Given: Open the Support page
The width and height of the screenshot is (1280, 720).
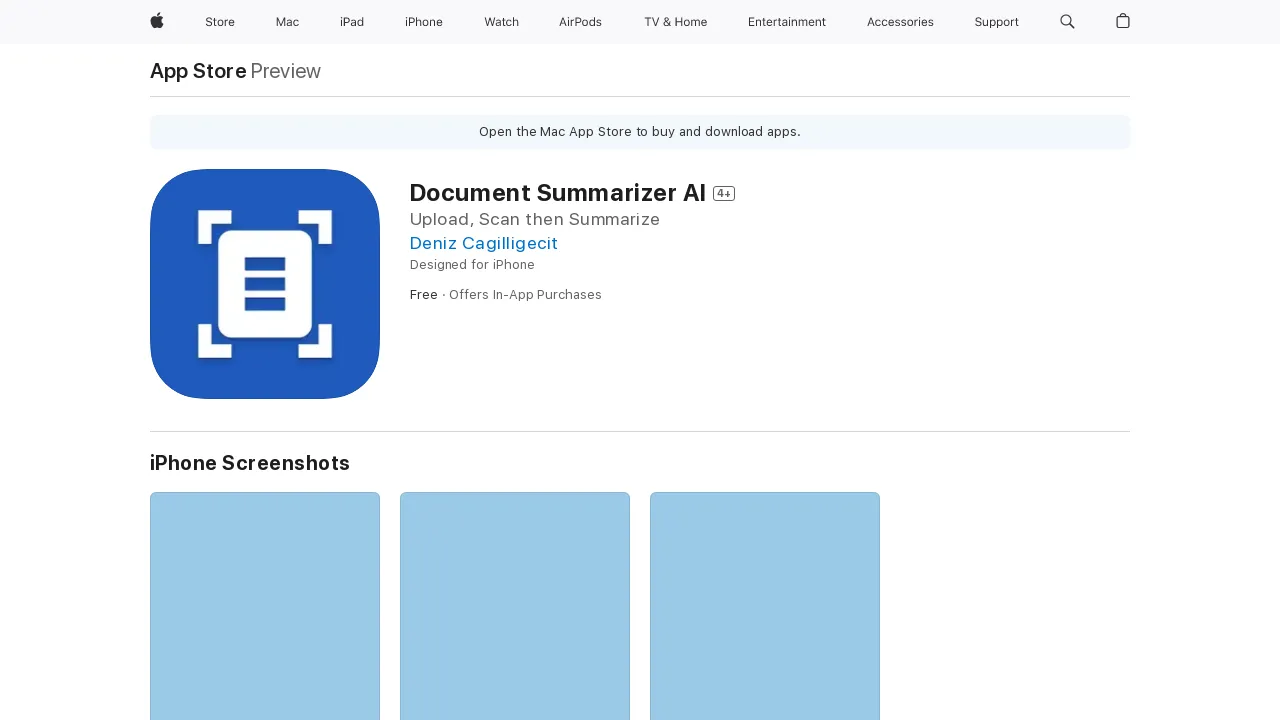Looking at the screenshot, I should point(996,22).
